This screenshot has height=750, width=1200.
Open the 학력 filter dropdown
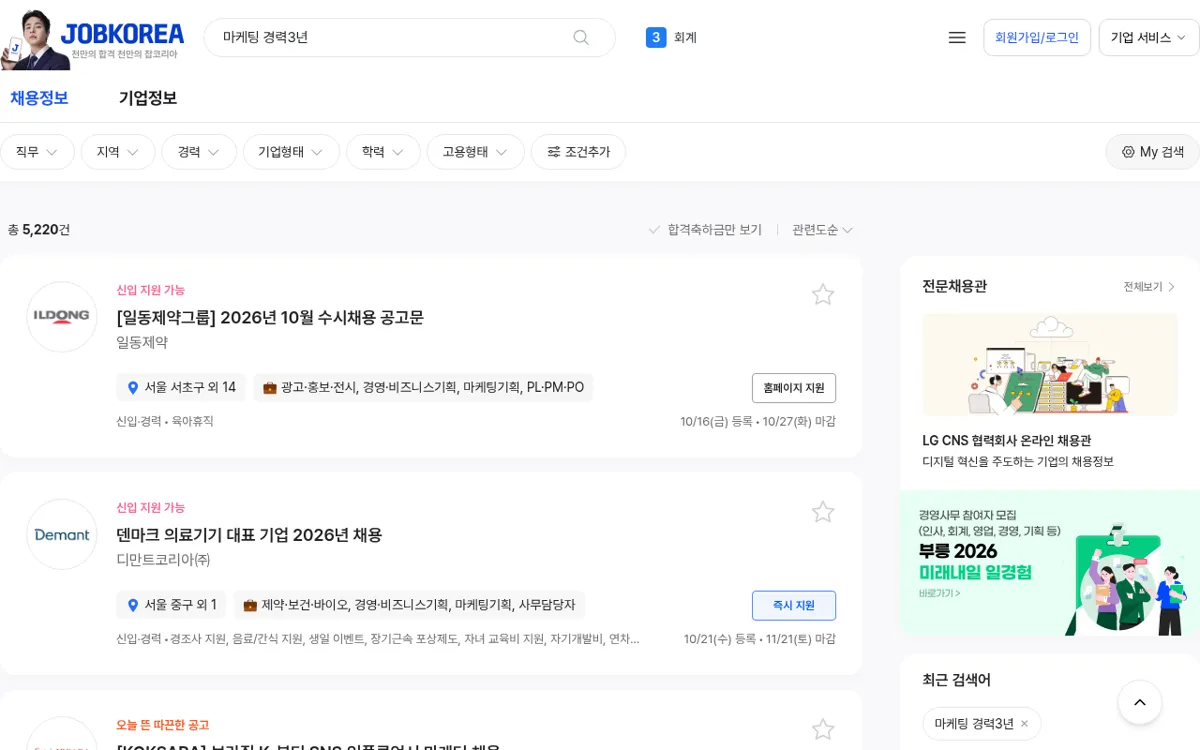pos(383,152)
